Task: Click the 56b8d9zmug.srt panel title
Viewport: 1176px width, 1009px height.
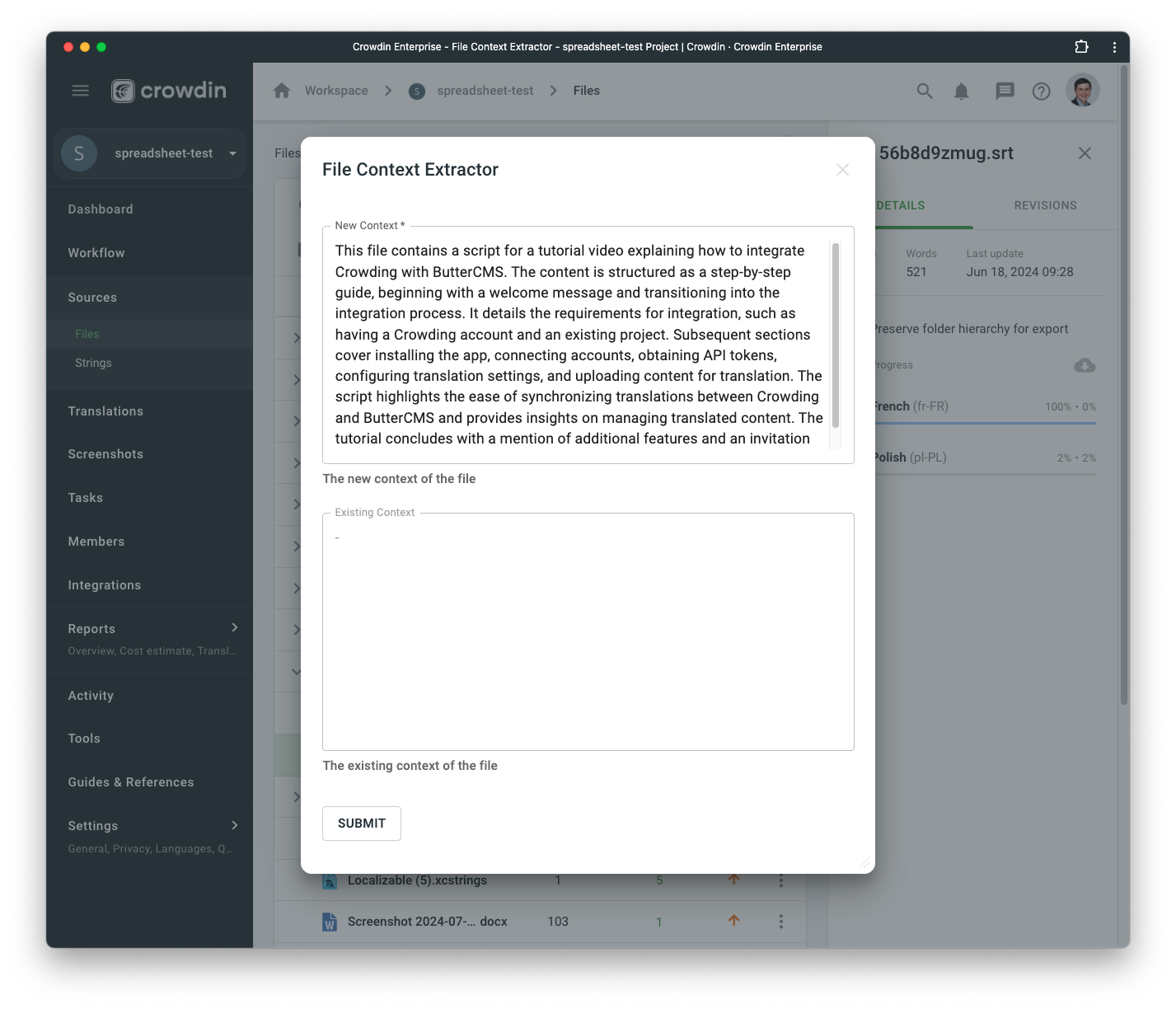Action: tap(946, 153)
